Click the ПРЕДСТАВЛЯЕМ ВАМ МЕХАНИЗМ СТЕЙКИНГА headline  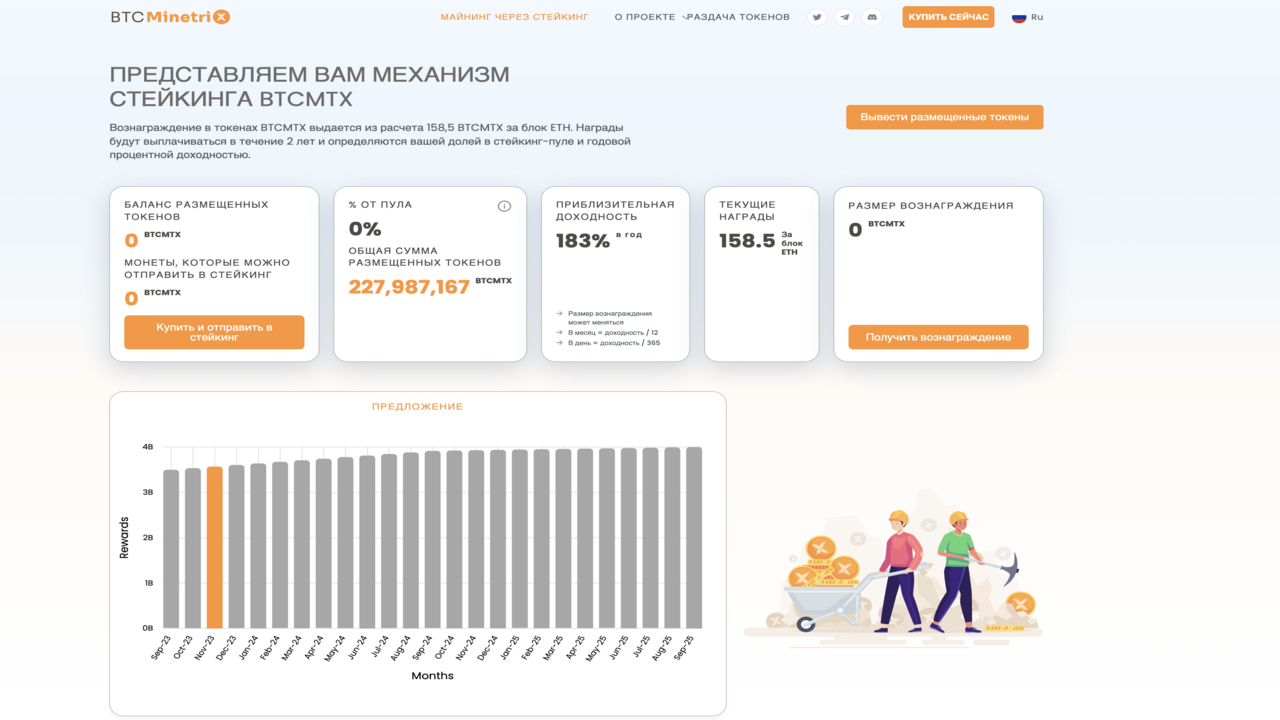310,87
